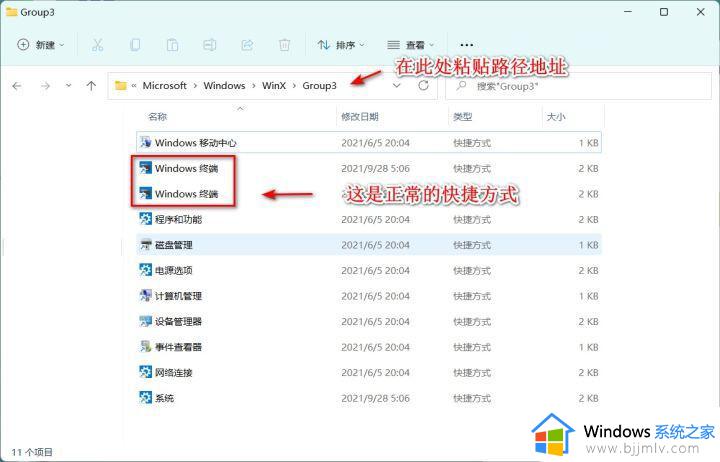Click the 程序和功能 file icon
Screen dimensions: 720x462
point(146,219)
